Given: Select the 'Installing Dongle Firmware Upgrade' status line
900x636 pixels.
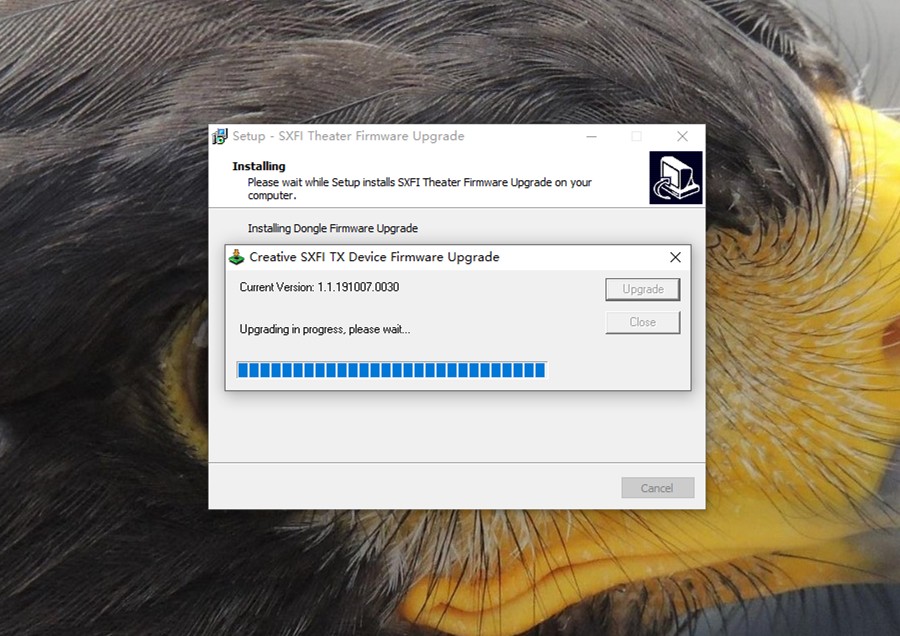Looking at the screenshot, I should (x=332, y=228).
